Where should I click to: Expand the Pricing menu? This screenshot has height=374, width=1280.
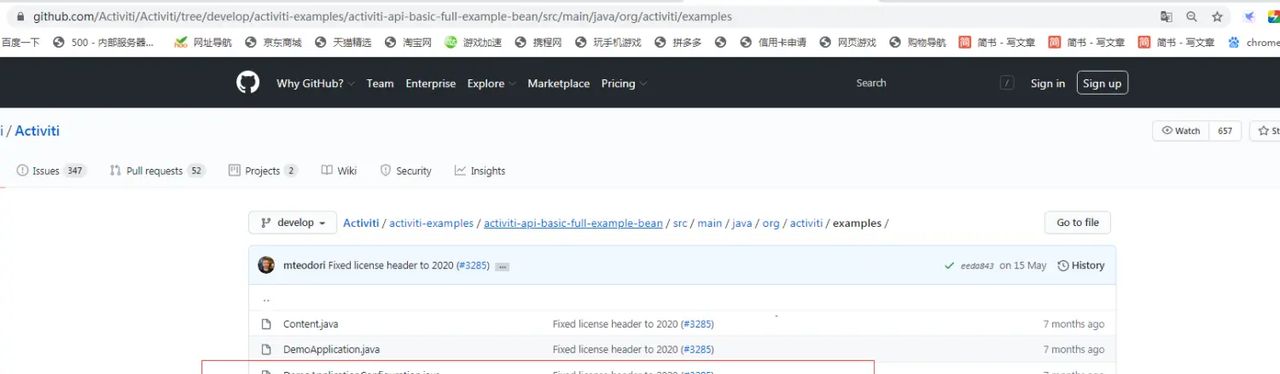coord(624,84)
